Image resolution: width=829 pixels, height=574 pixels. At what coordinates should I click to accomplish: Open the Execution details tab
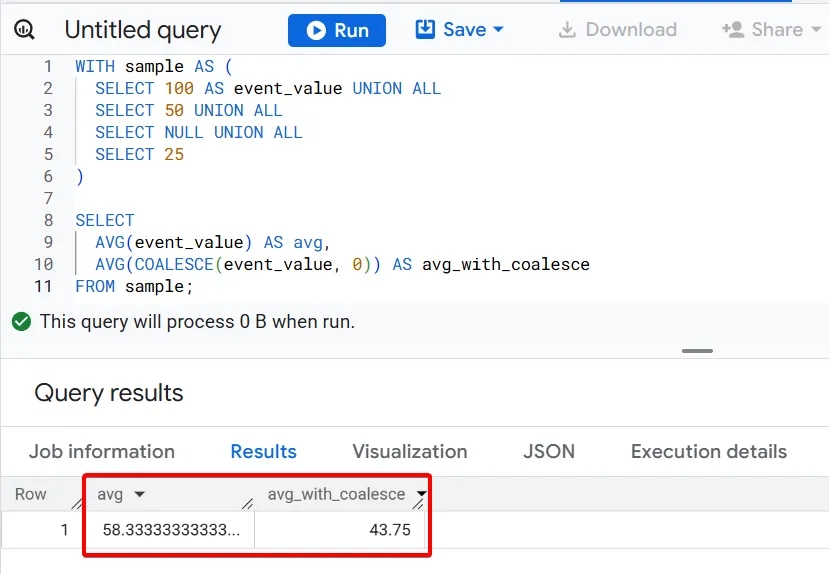coord(708,451)
